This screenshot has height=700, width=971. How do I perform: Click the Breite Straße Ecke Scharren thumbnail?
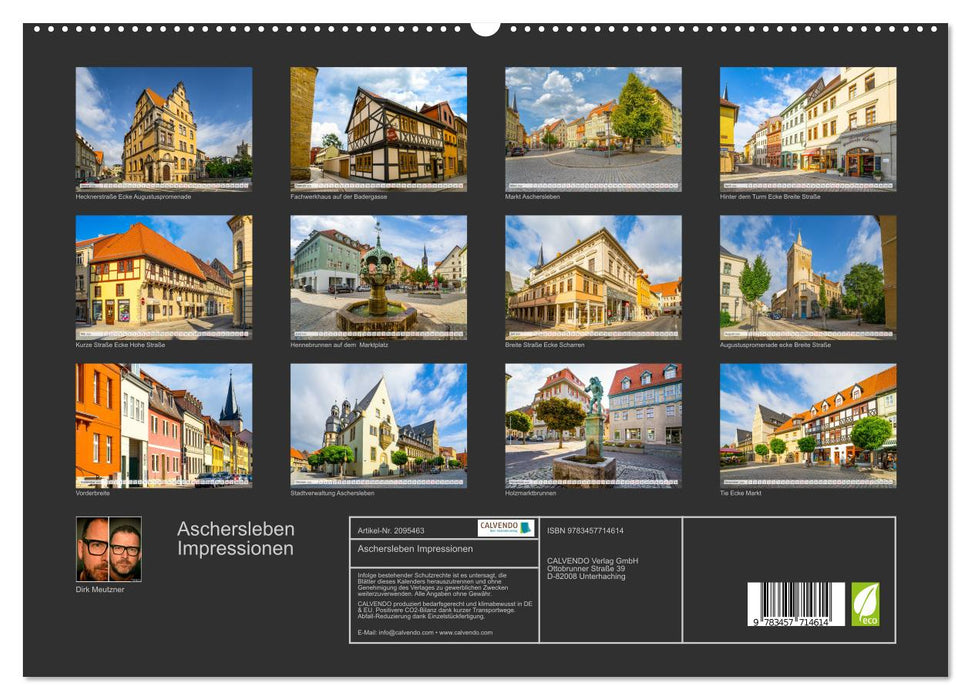coord(592,276)
